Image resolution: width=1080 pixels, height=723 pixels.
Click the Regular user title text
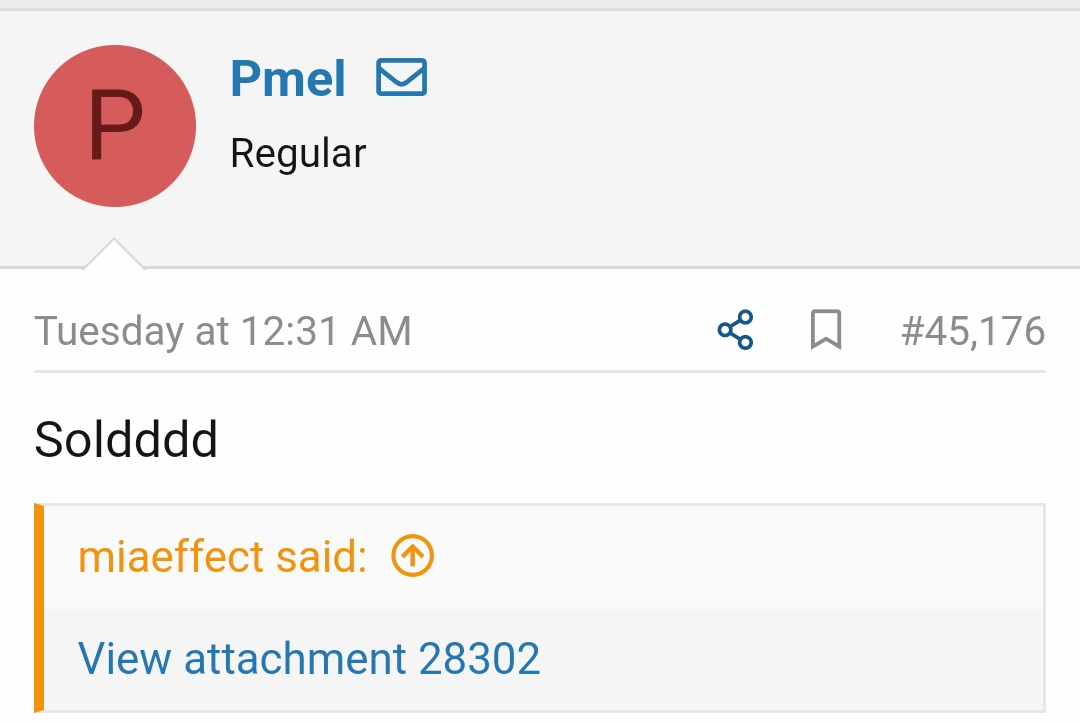[x=298, y=153]
